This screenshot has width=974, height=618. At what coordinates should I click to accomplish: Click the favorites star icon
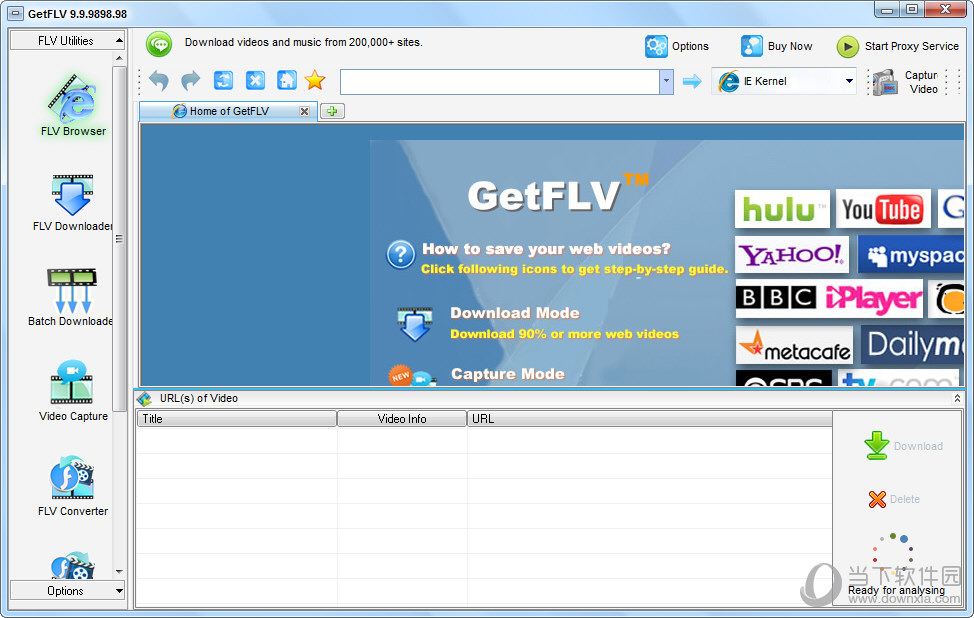point(315,80)
